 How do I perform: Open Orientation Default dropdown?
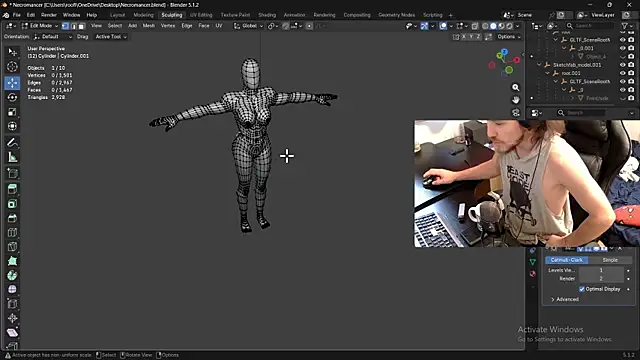(x=53, y=37)
